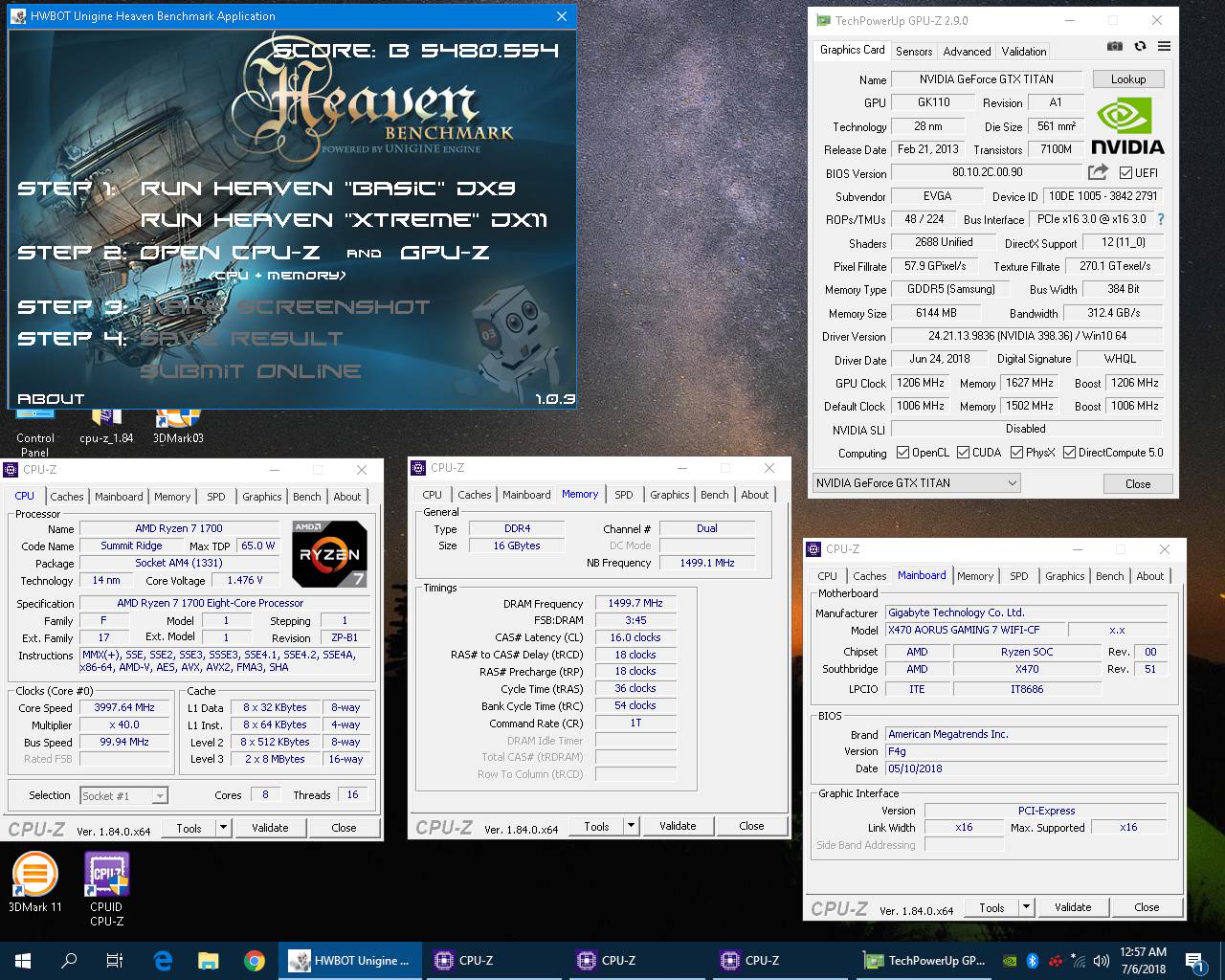
Task: Click the Lookup button in GPU-Z
Action: pos(1127,79)
